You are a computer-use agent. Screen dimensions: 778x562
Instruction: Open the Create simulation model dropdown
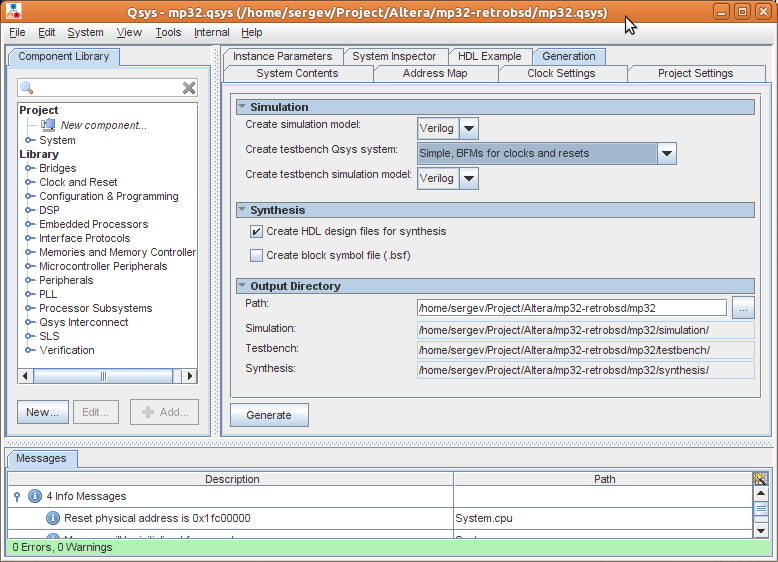click(x=468, y=128)
